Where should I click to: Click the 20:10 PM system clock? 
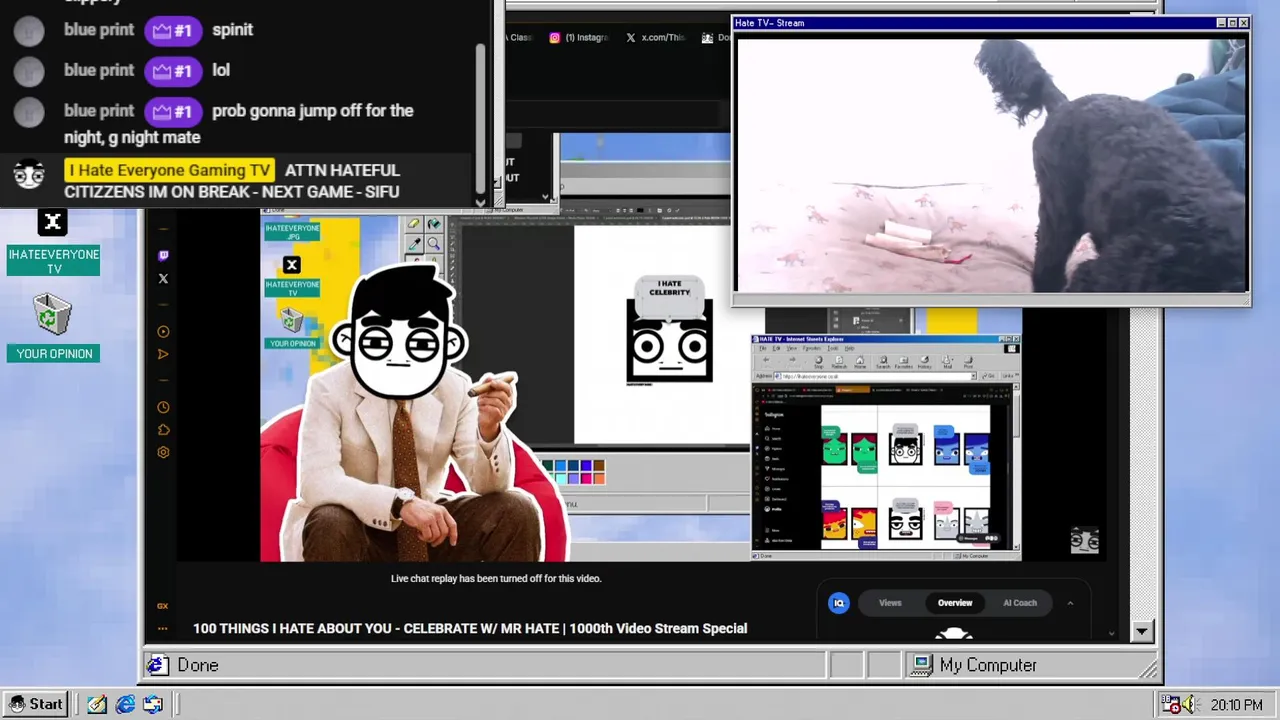1236,705
